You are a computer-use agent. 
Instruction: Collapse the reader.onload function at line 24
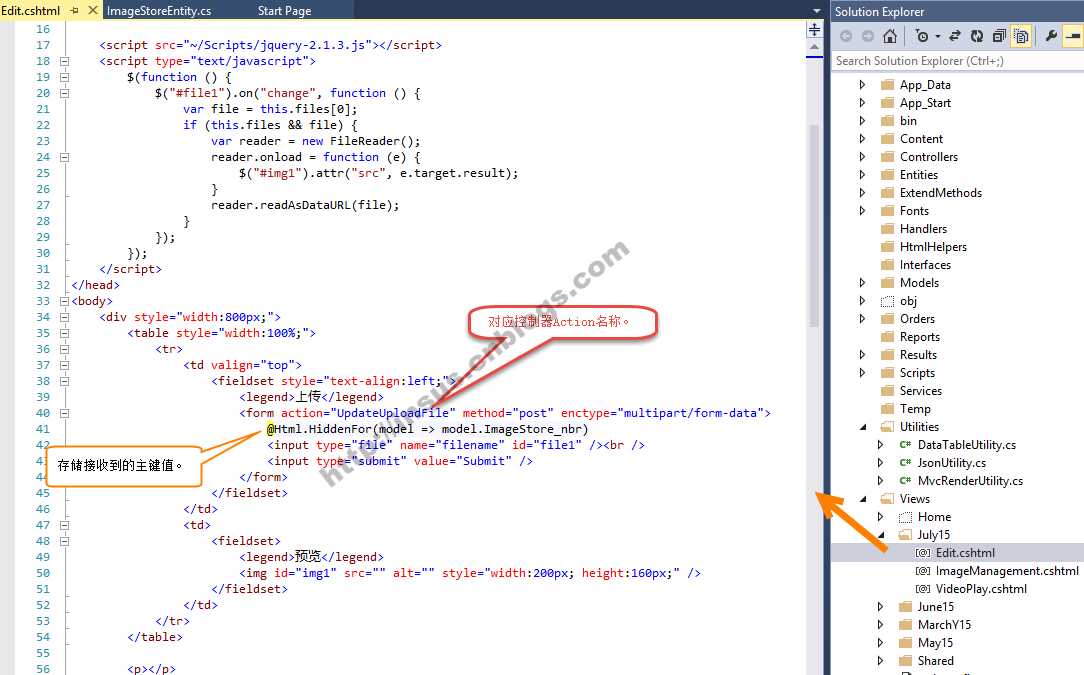point(64,157)
